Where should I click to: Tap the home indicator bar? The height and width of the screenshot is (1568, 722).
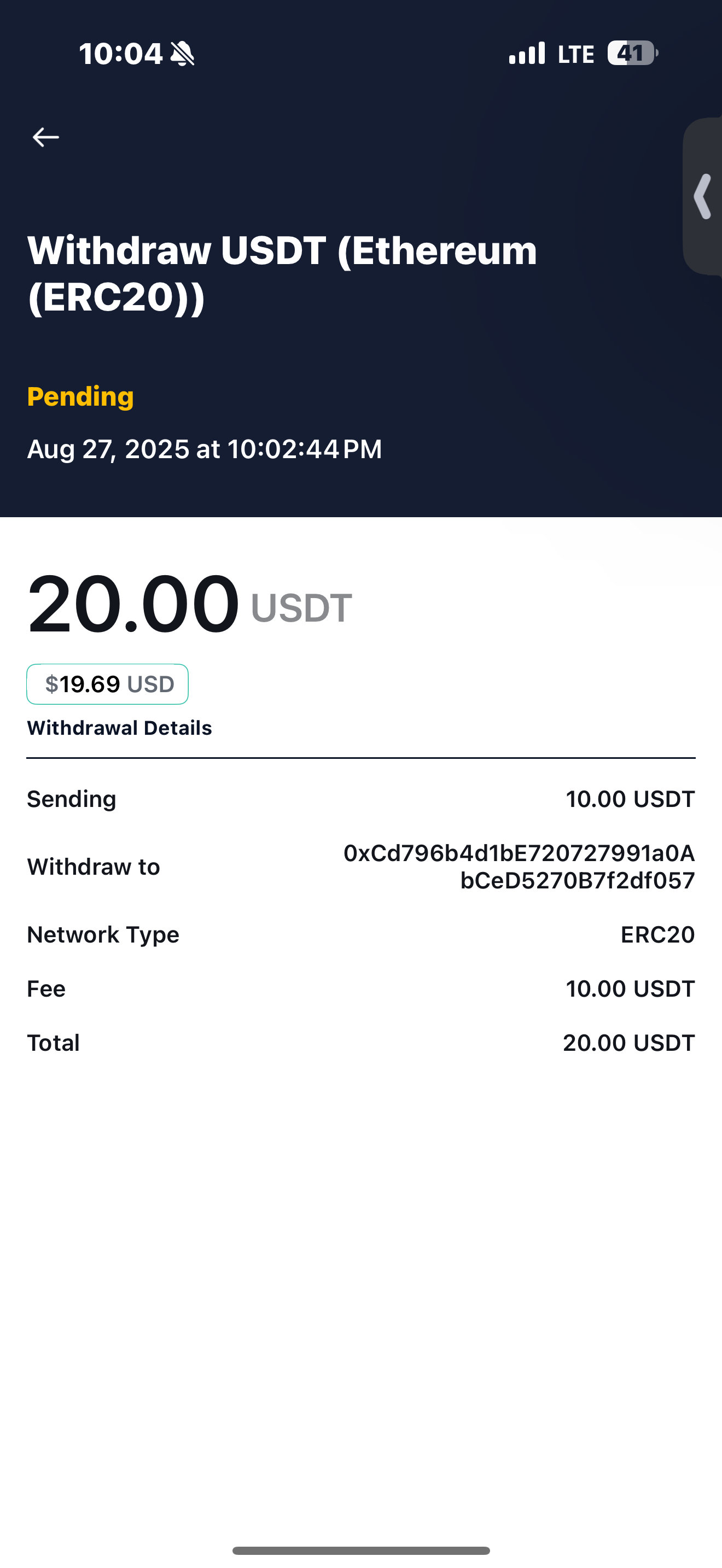pyautogui.click(x=361, y=1551)
